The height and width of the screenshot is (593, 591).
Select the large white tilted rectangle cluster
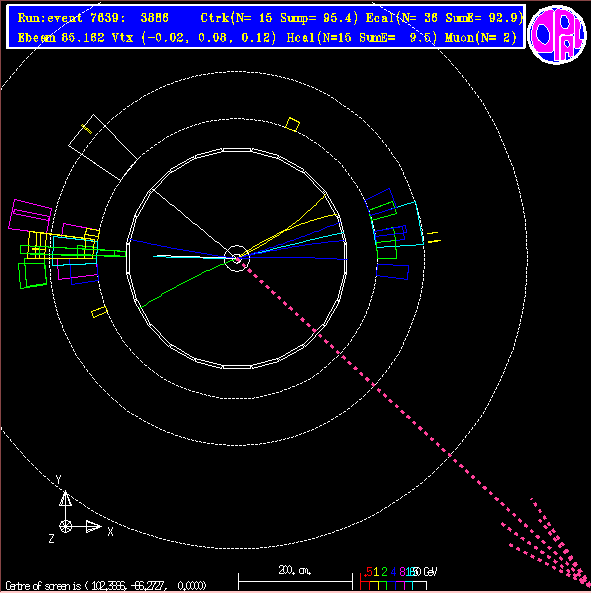point(103,147)
